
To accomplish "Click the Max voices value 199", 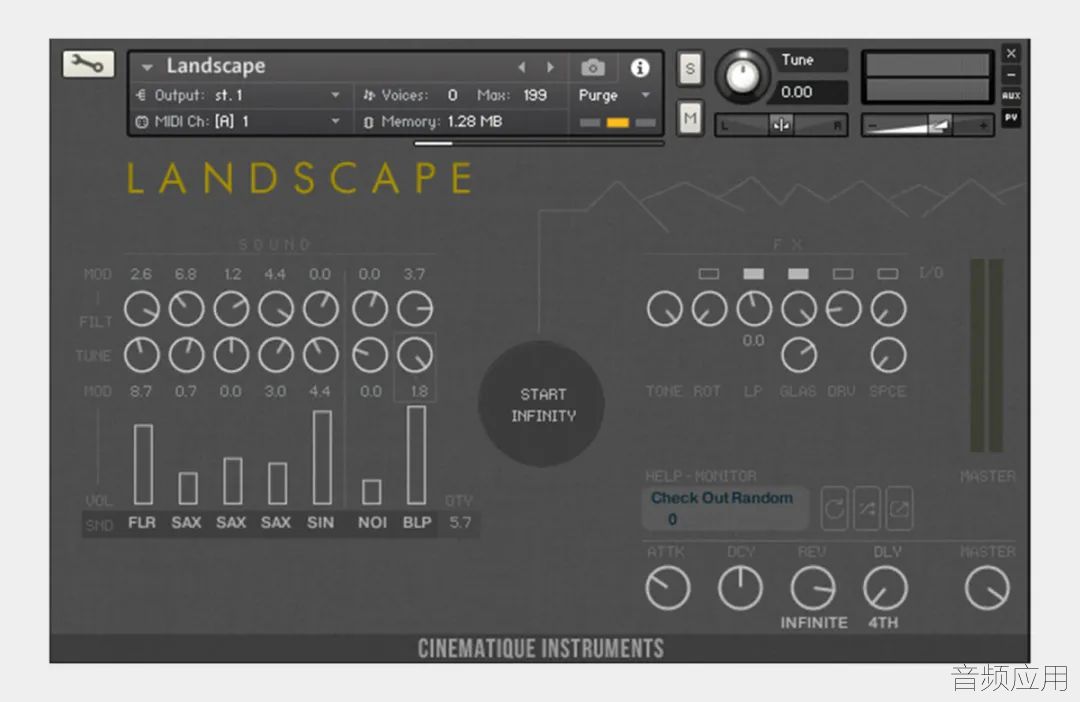I will (534, 95).
